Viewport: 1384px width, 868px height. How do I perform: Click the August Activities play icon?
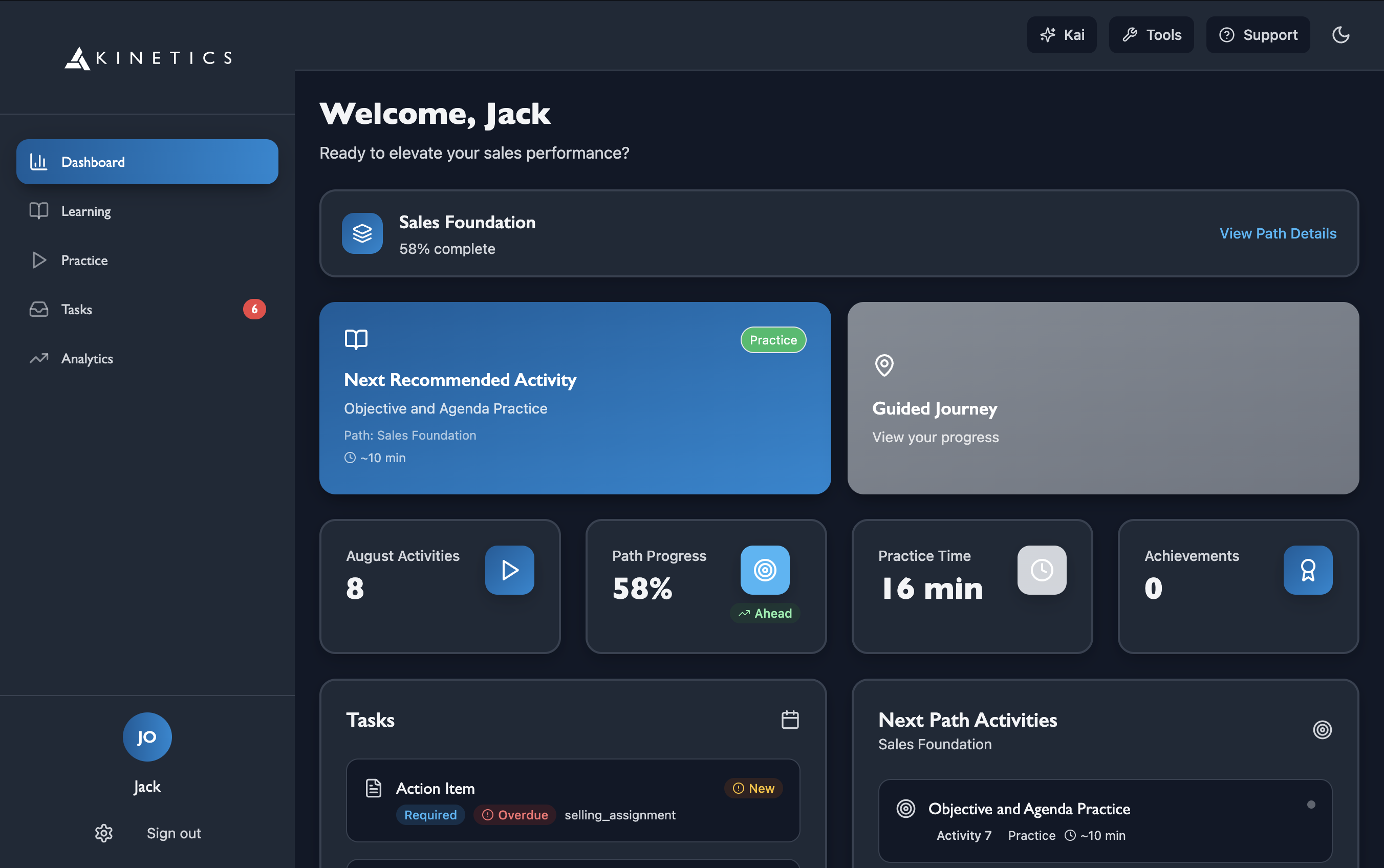pyautogui.click(x=509, y=570)
